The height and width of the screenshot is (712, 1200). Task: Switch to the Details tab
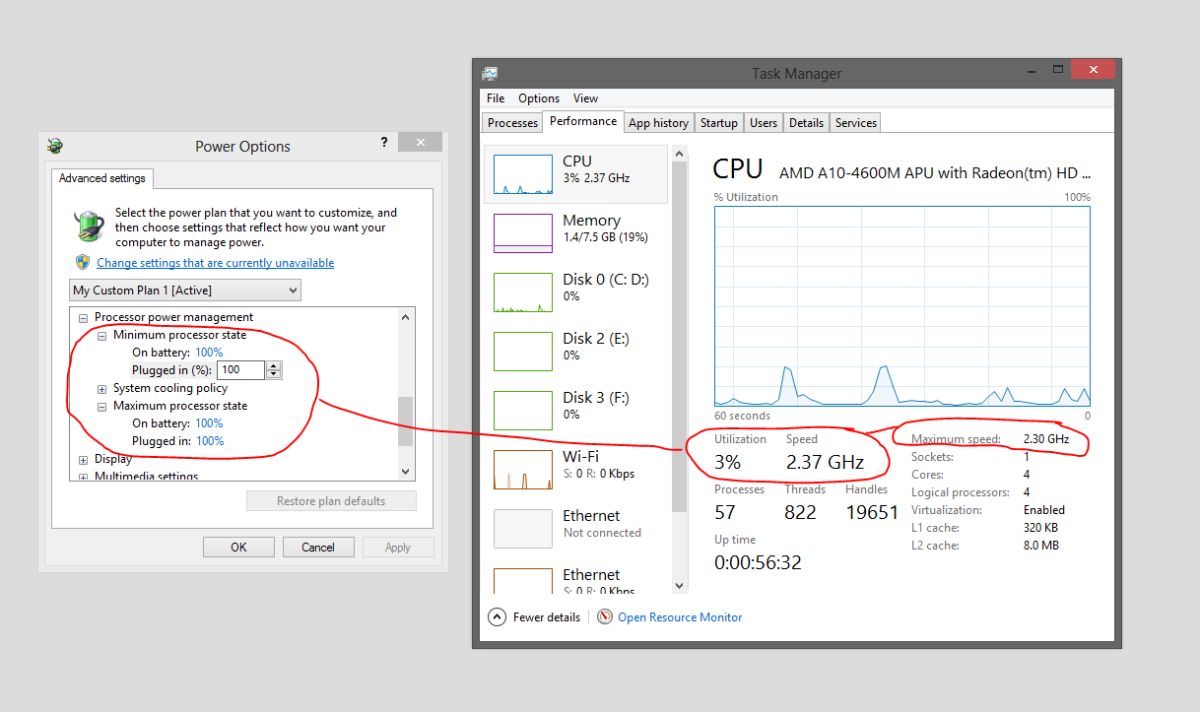pos(806,123)
